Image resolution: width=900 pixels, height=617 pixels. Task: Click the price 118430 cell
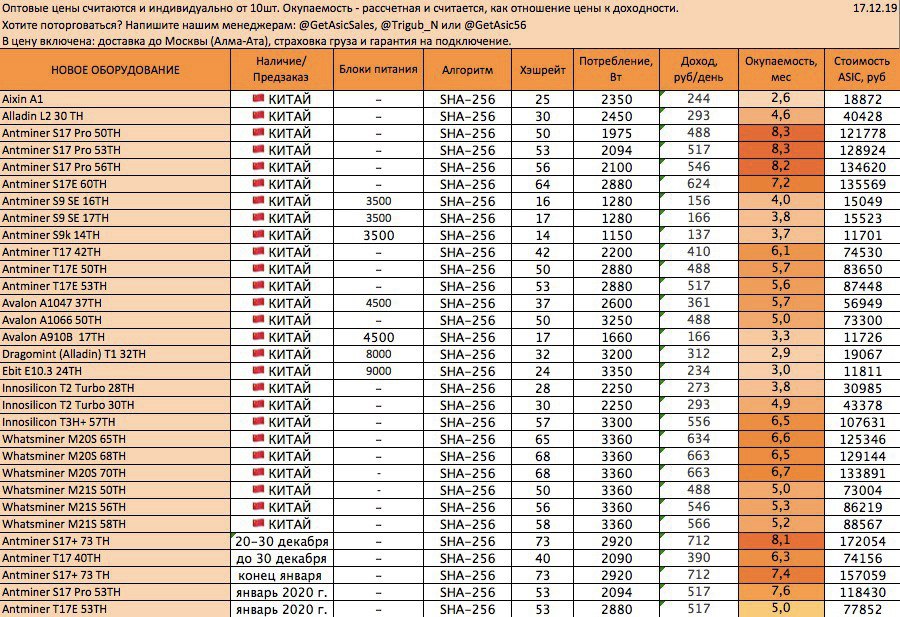click(x=862, y=592)
